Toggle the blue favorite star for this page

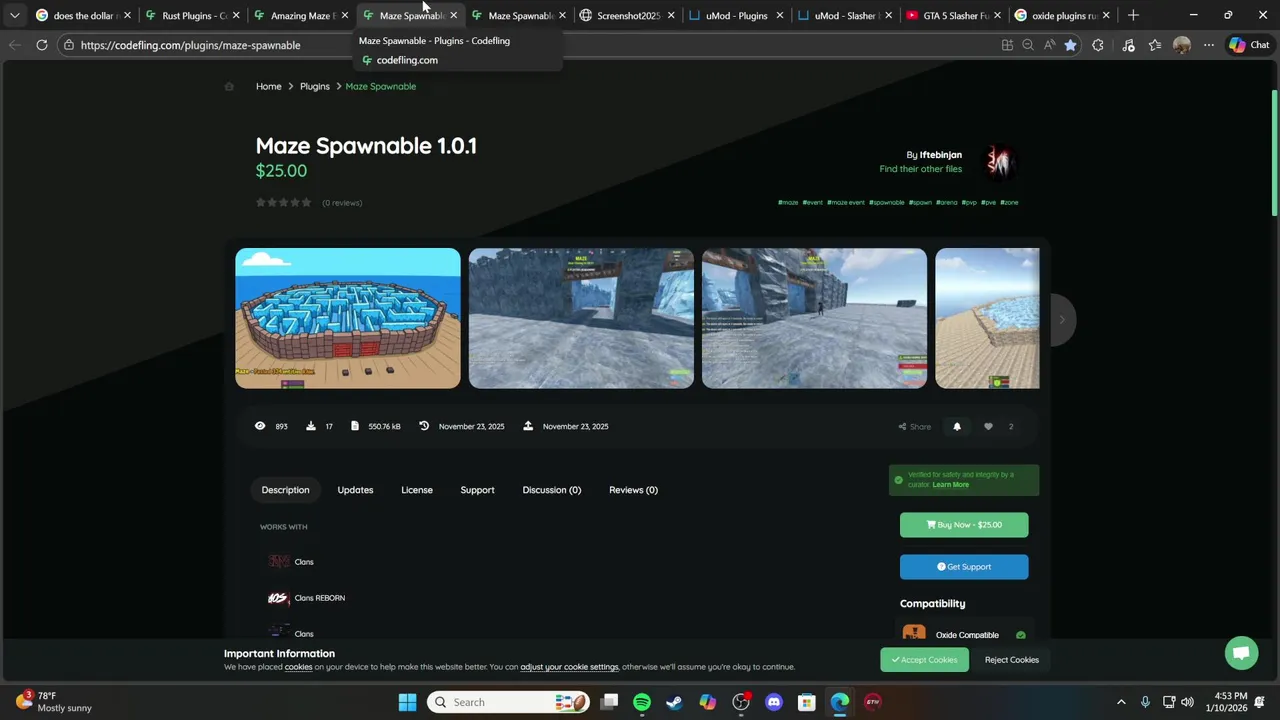[1070, 45]
